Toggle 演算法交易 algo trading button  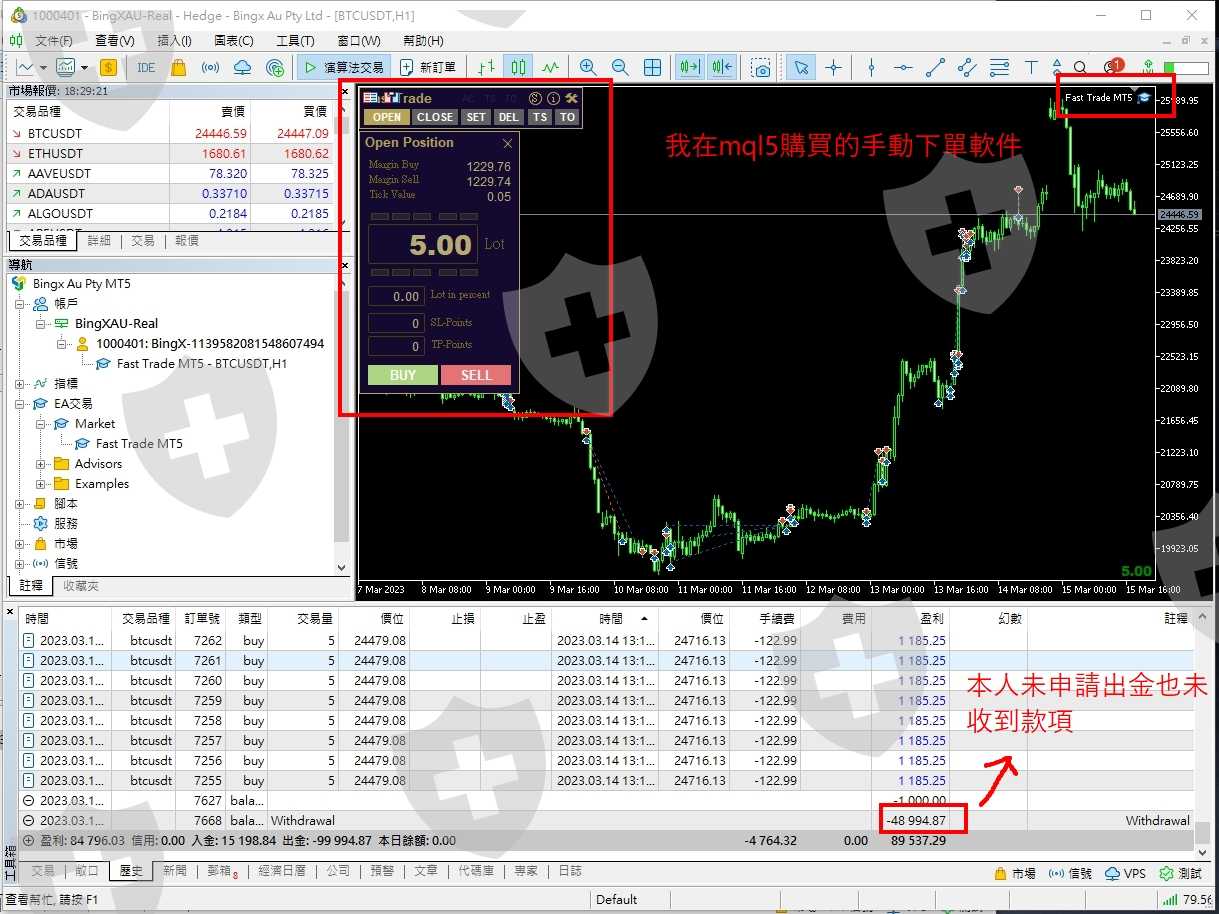342,67
